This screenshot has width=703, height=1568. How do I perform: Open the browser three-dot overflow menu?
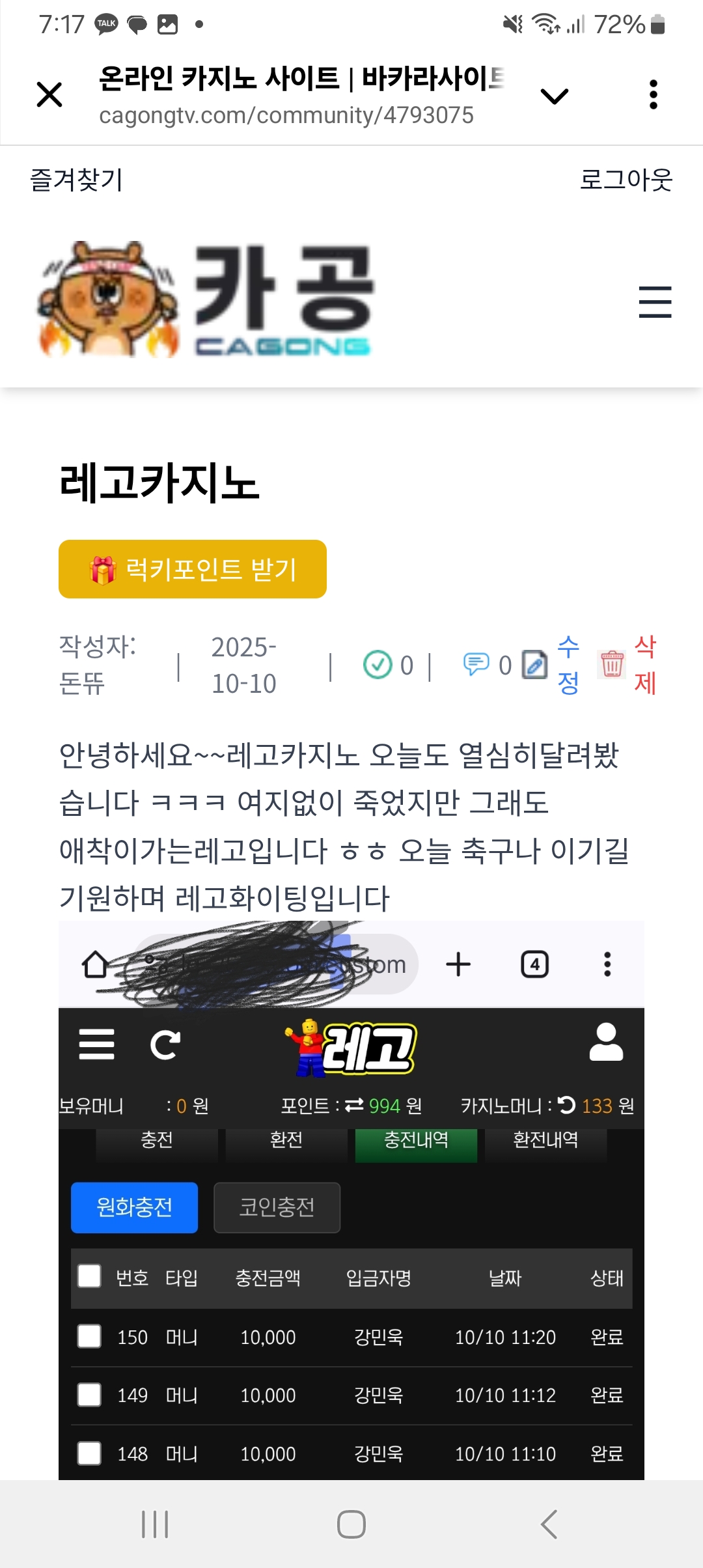(654, 95)
